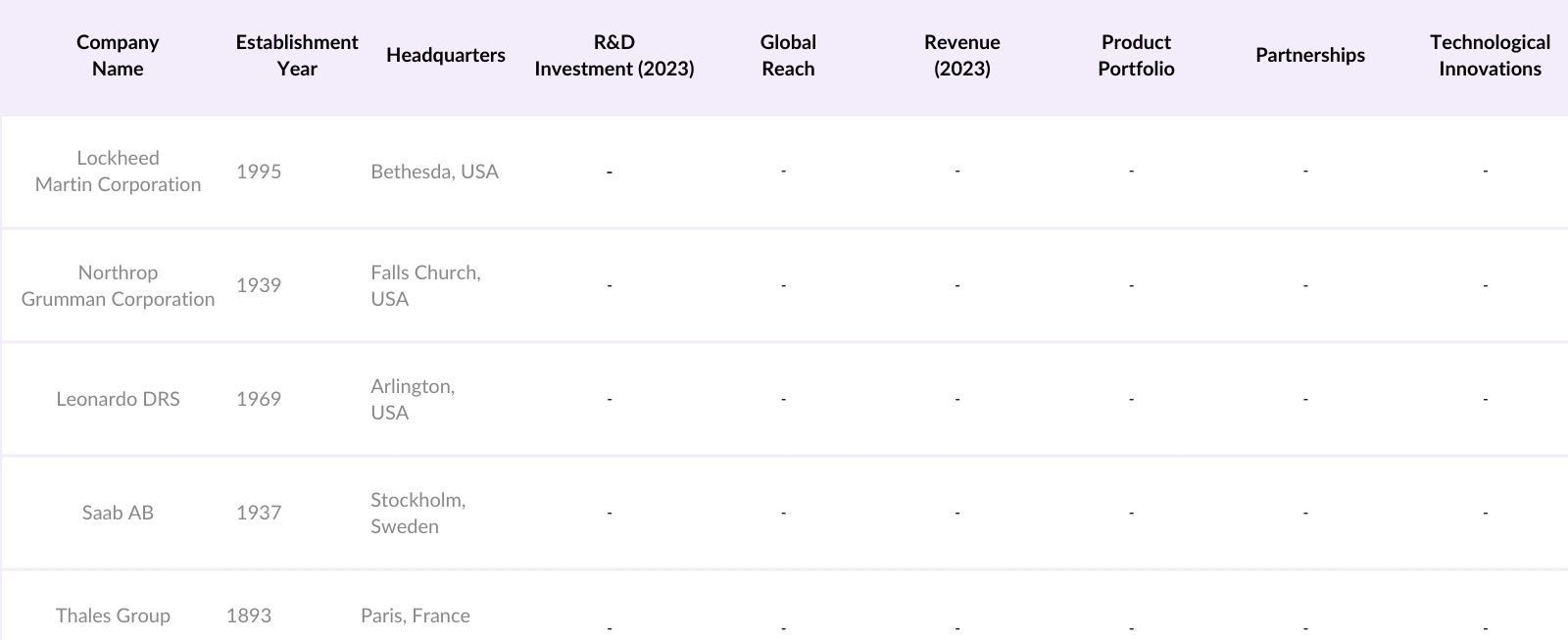Viewport: 1568px width, 640px height.
Task: Click the Paris, France headquarters cell
Action: coord(415,615)
